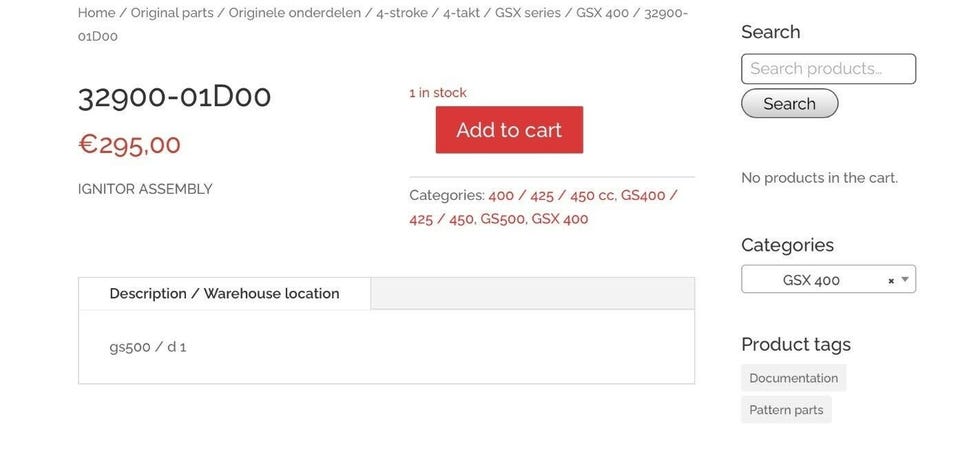This screenshot has width=960, height=459.
Task: Select the Documentation product tag
Action: pos(793,378)
